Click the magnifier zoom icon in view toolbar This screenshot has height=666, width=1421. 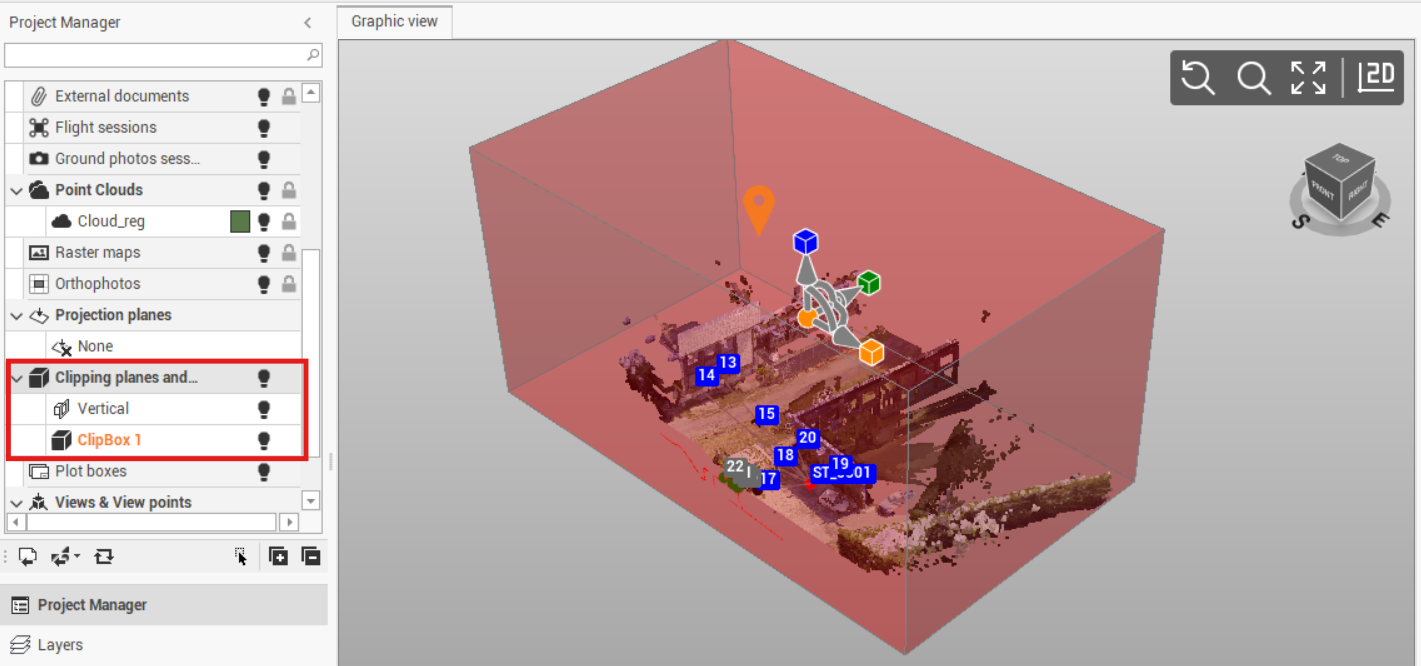(x=1253, y=77)
